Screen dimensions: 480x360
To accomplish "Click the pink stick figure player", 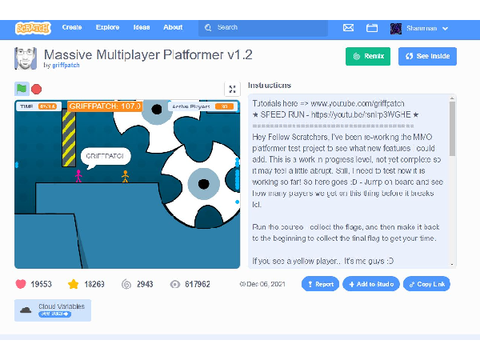I will click(78, 176).
